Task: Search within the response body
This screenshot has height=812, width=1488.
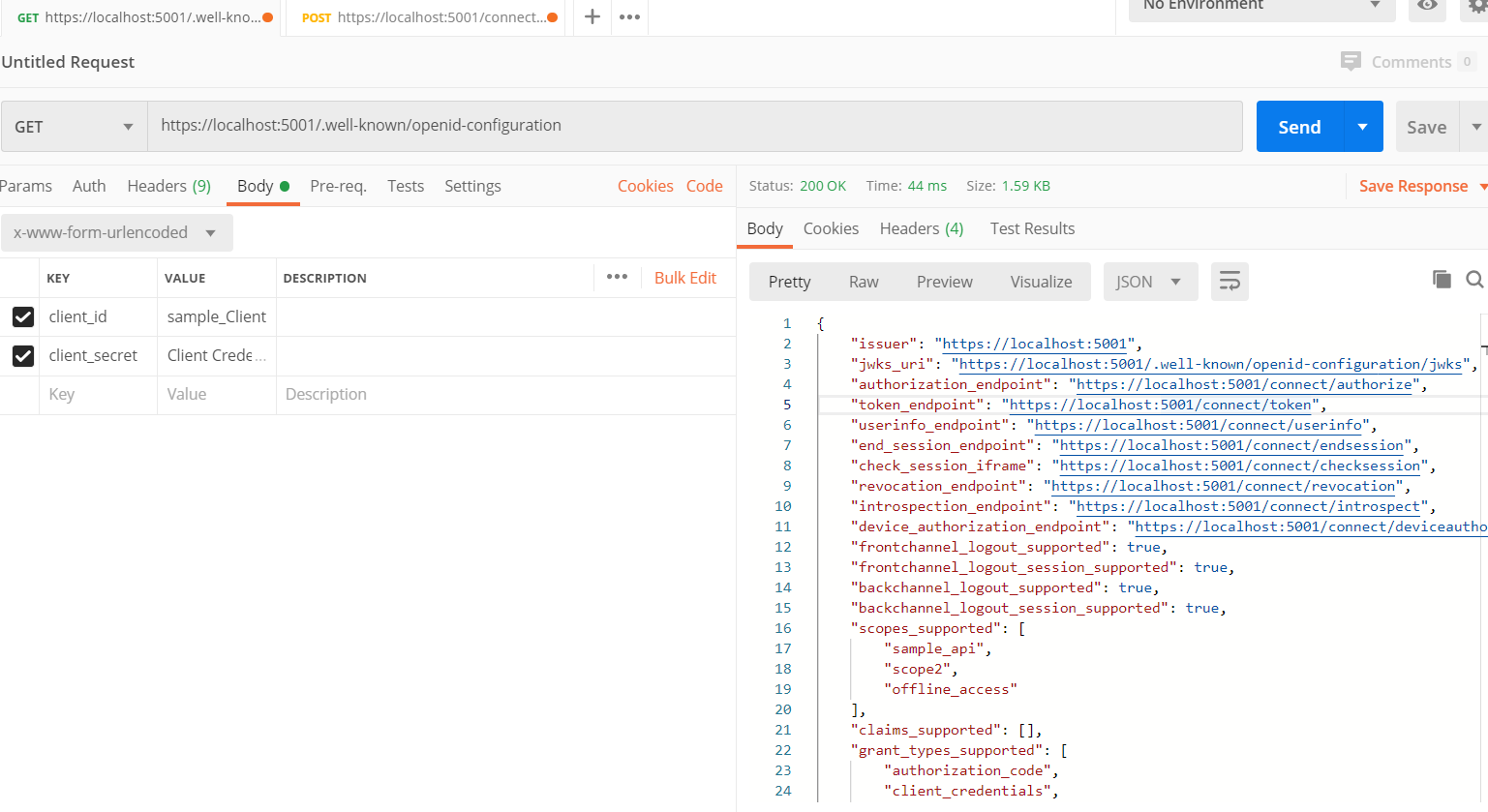Action: (x=1474, y=280)
